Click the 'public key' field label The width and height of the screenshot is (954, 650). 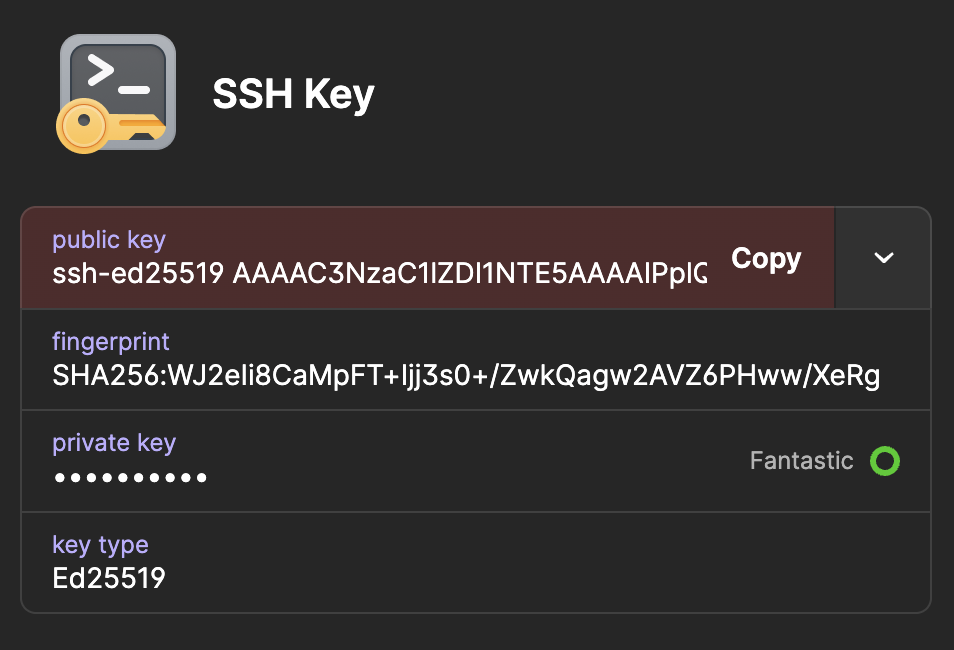(109, 240)
